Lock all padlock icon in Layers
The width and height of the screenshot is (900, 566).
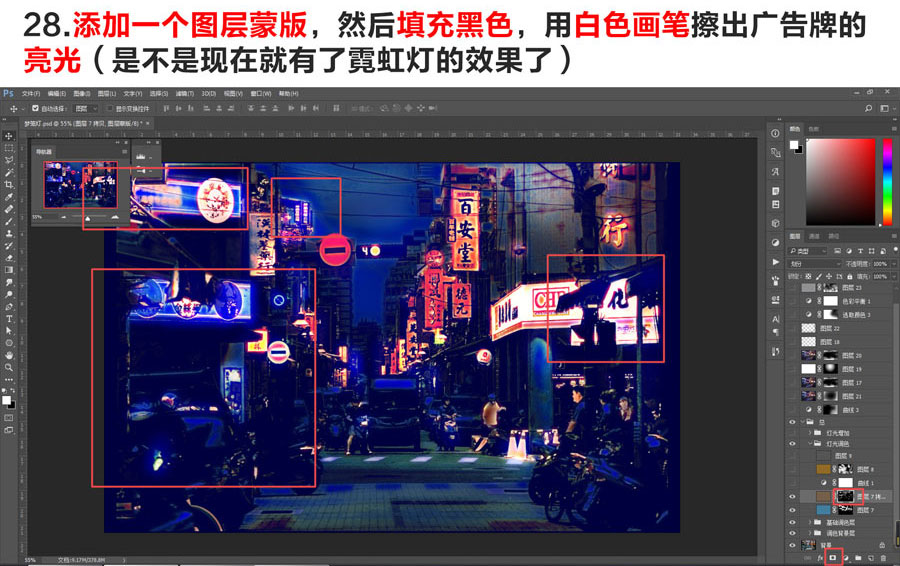tap(850, 276)
